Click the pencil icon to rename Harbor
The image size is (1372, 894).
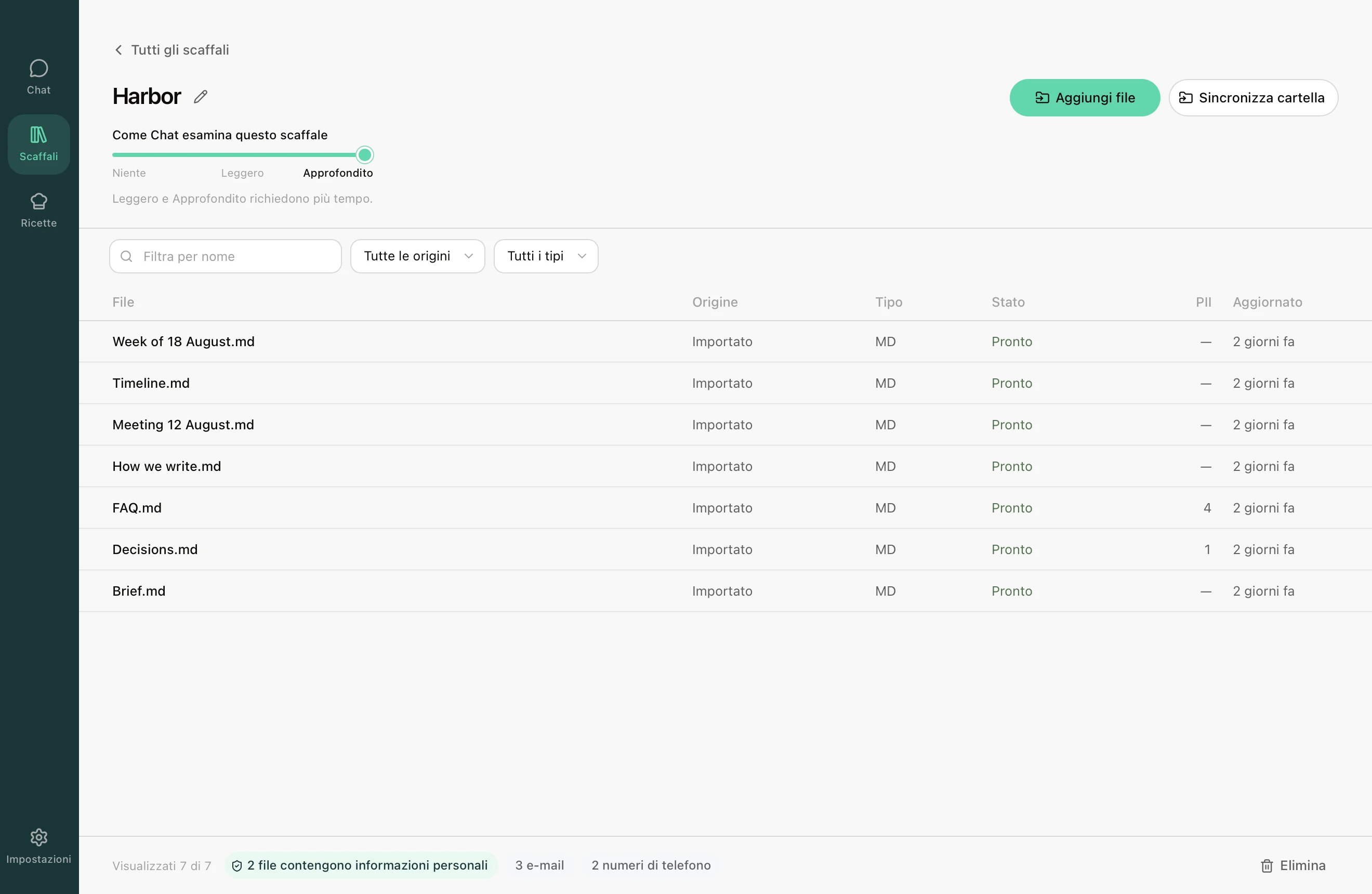(x=200, y=97)
